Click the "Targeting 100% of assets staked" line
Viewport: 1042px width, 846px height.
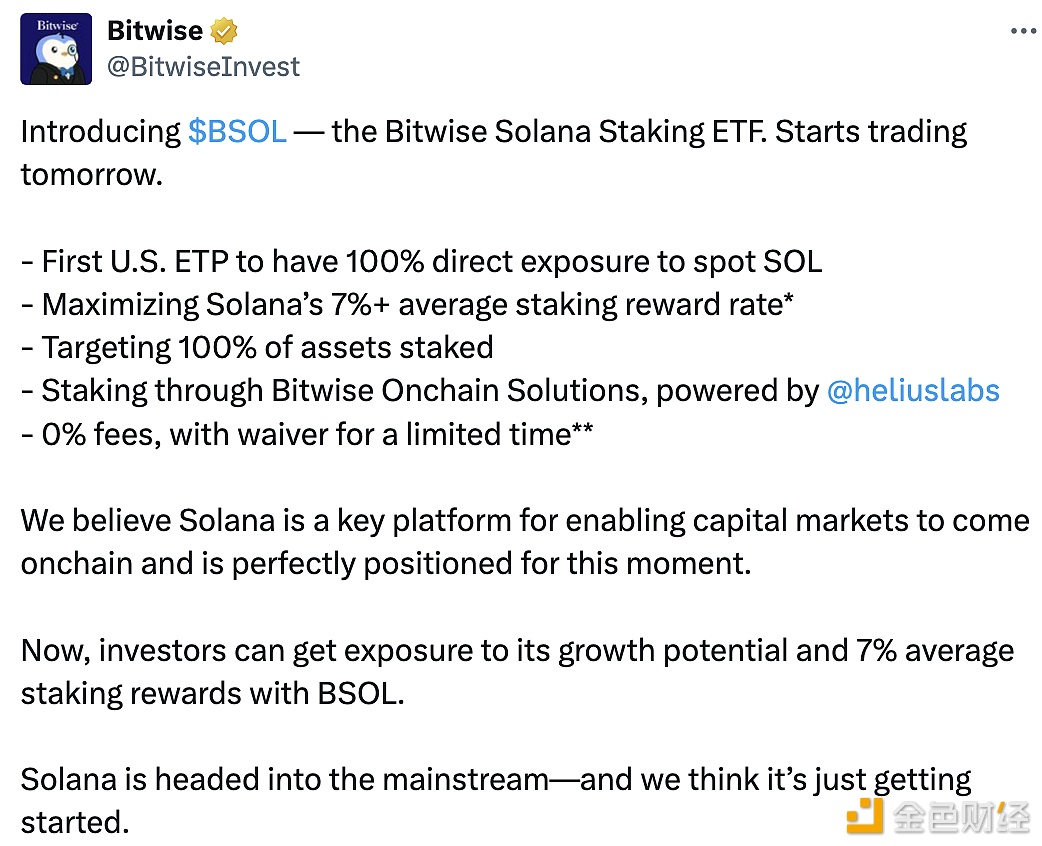point(257,348)
